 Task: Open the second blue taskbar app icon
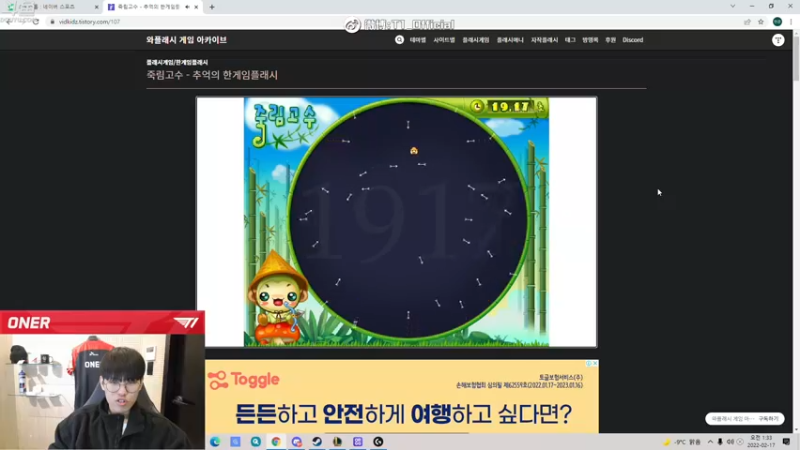pyautogui.click(x=235, y=441)
